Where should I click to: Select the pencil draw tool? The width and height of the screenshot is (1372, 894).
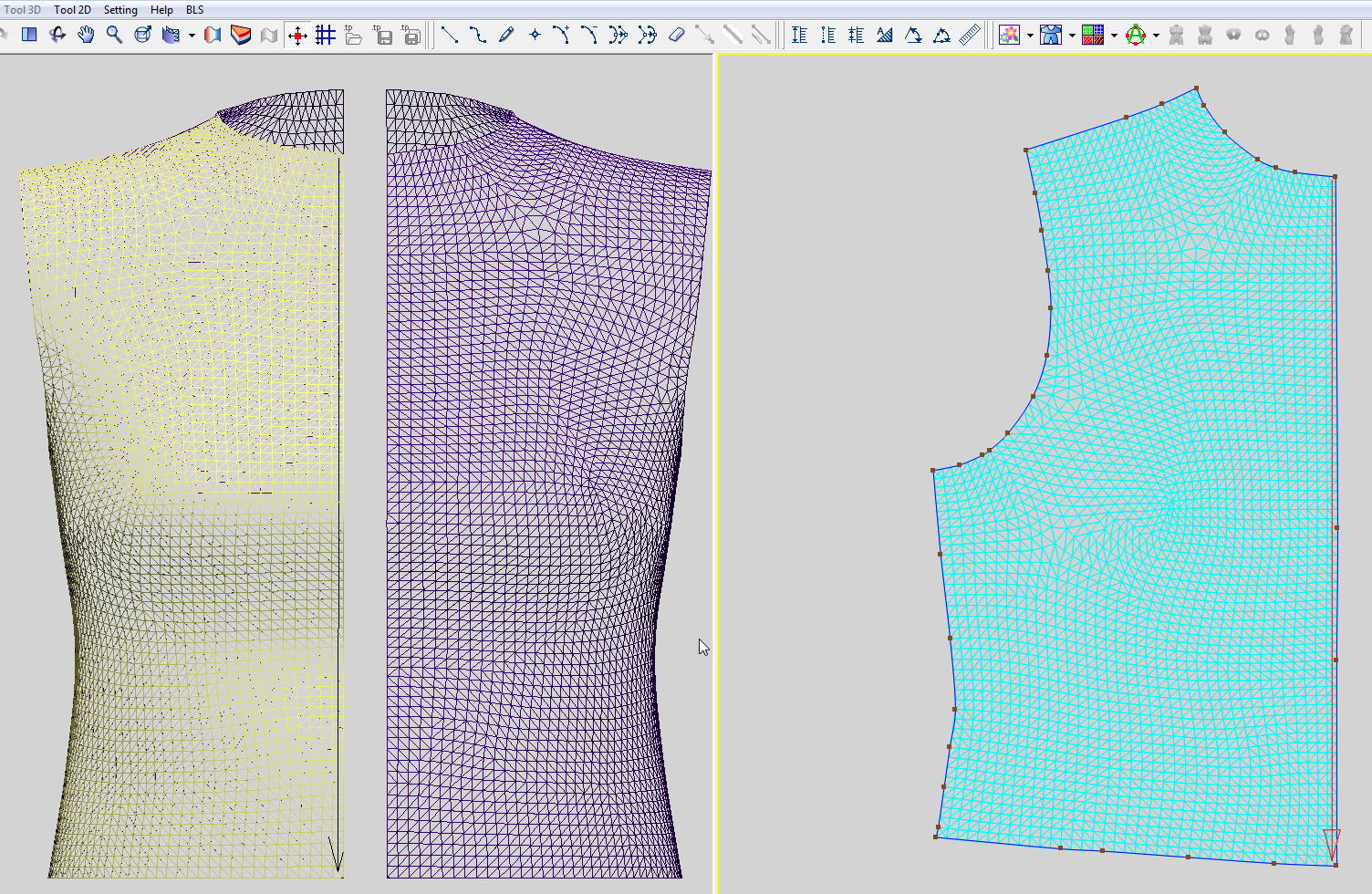coord(506,35)
